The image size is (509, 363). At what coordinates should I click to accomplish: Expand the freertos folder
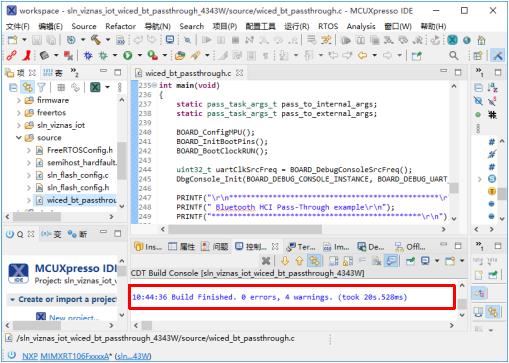(x=19, y=113)
